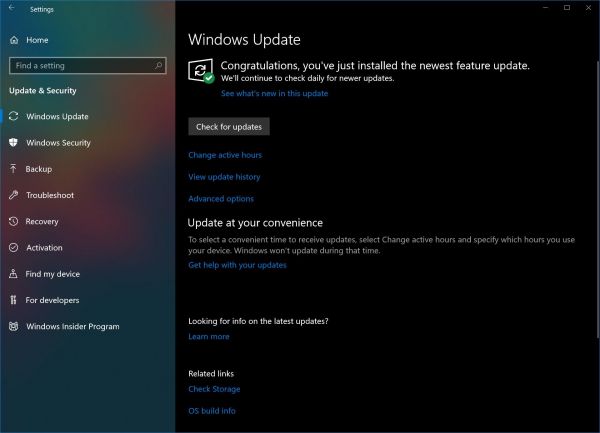Click the For developers sliders icon
Screen dimensions: 600x433
[13, 300]
